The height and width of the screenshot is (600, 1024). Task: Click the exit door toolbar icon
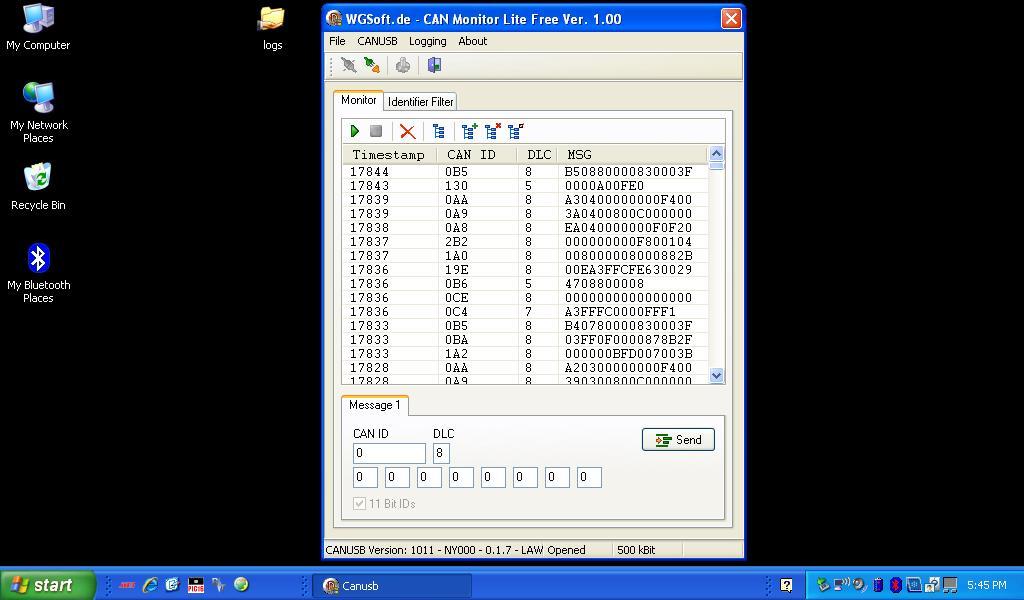(434, 65)
